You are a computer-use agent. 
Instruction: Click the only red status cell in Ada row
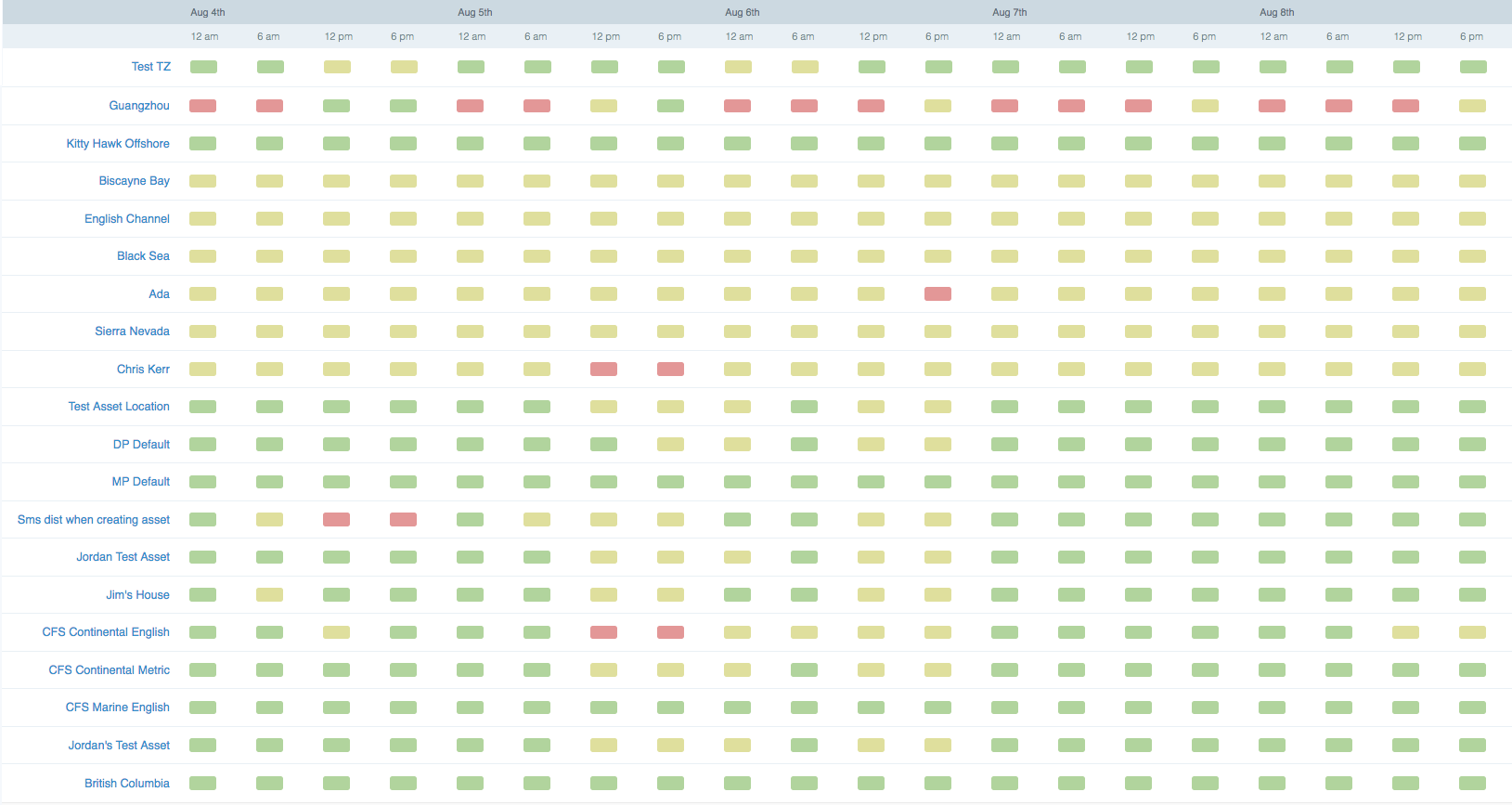point(937,294)
